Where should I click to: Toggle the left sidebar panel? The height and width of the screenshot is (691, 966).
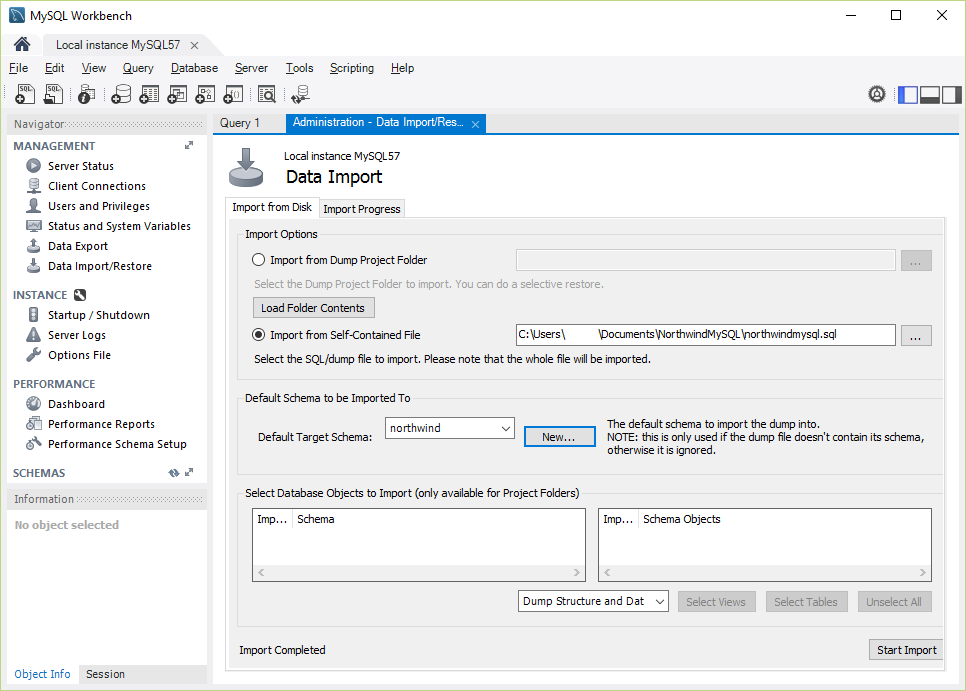coord(907,95)
